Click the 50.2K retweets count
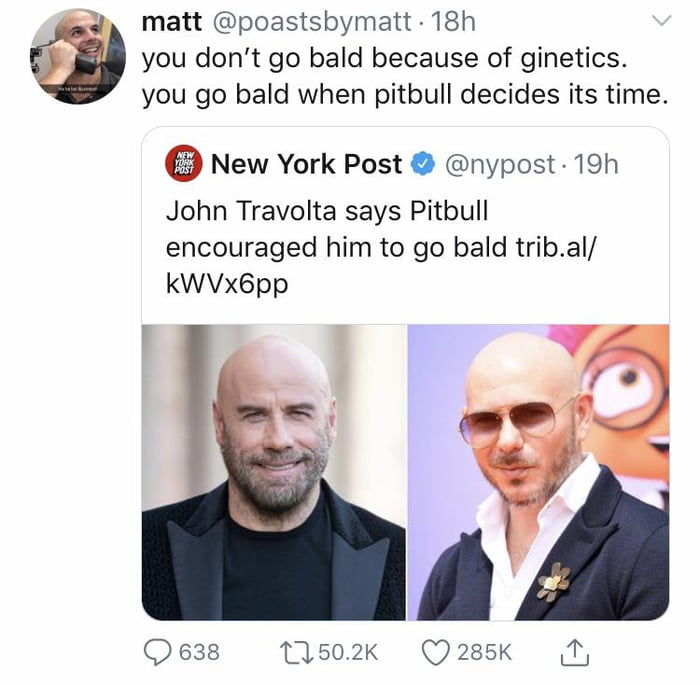 coord(348,652)
